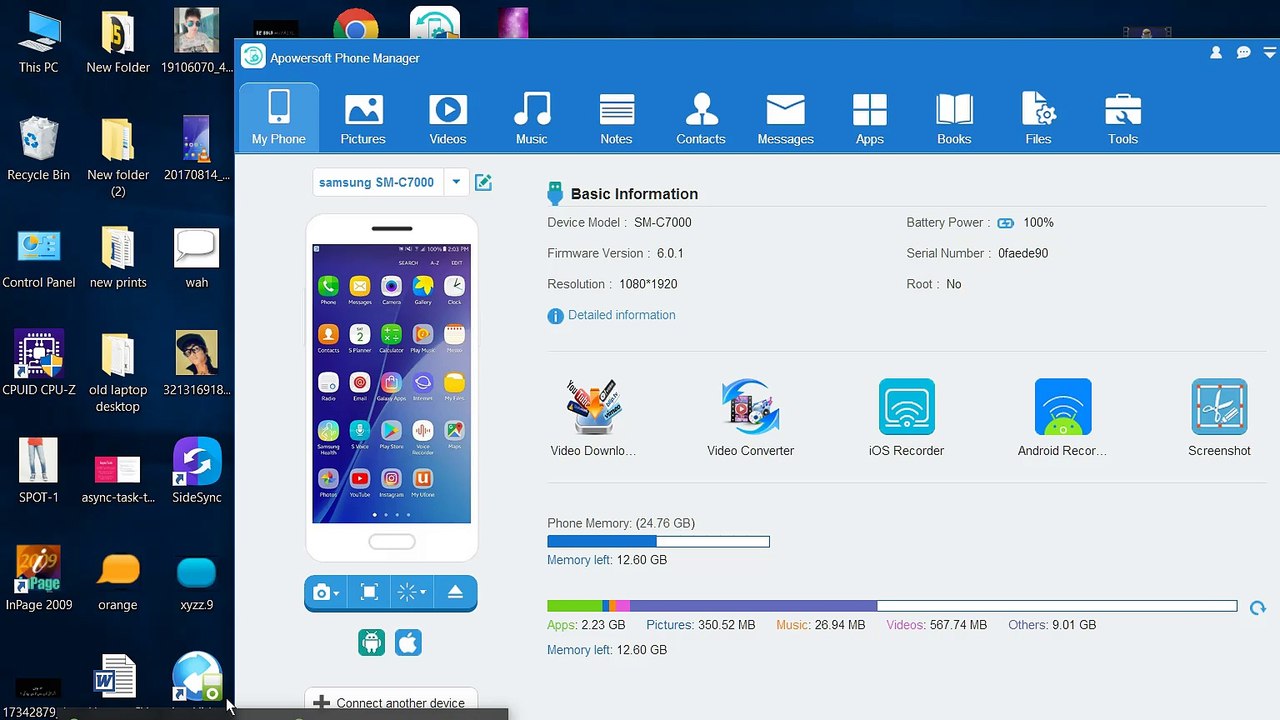Viewport: 1280px width, 720px height.
Task: Click the phone home button in preview
Action: [x=391, y=542]
